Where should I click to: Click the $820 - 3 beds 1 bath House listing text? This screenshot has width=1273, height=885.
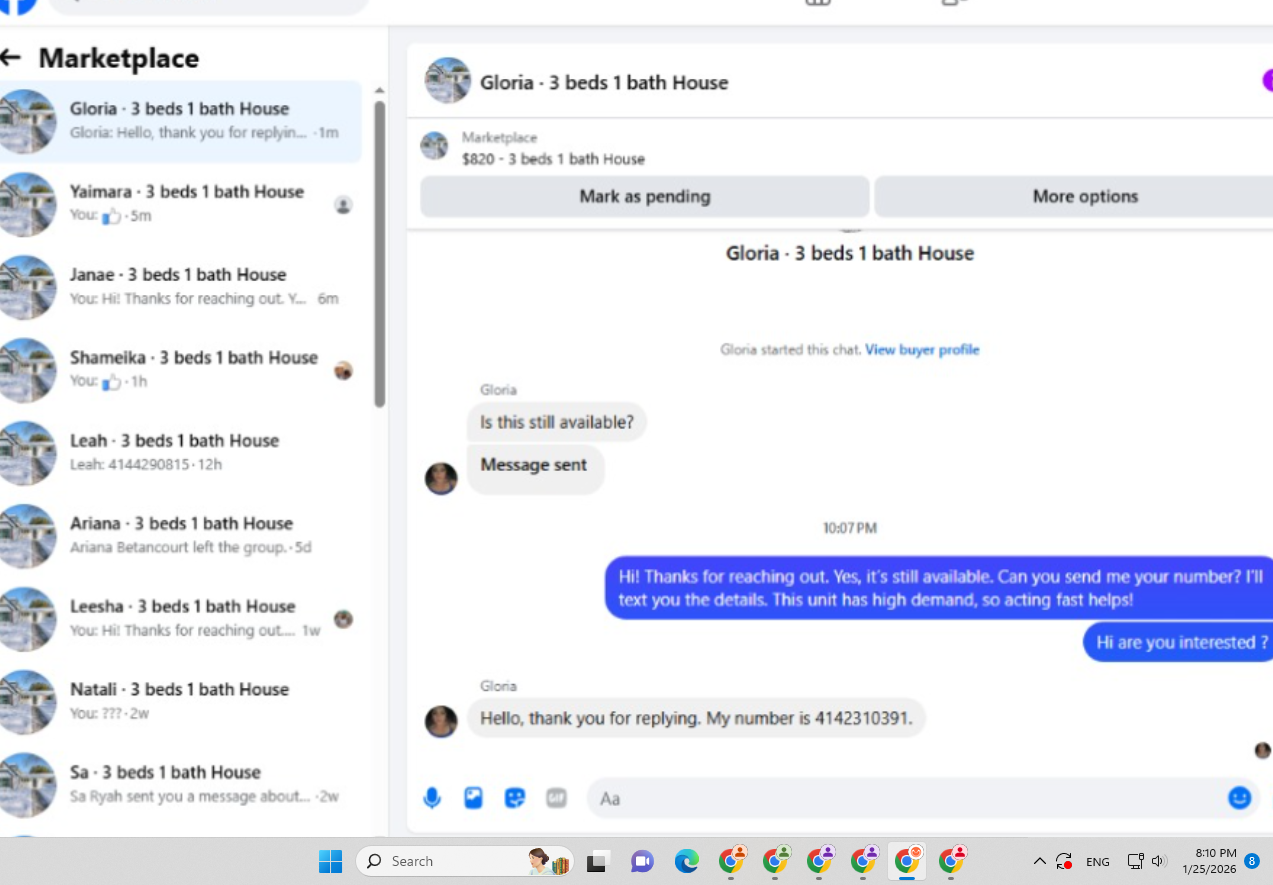[553, 159]
